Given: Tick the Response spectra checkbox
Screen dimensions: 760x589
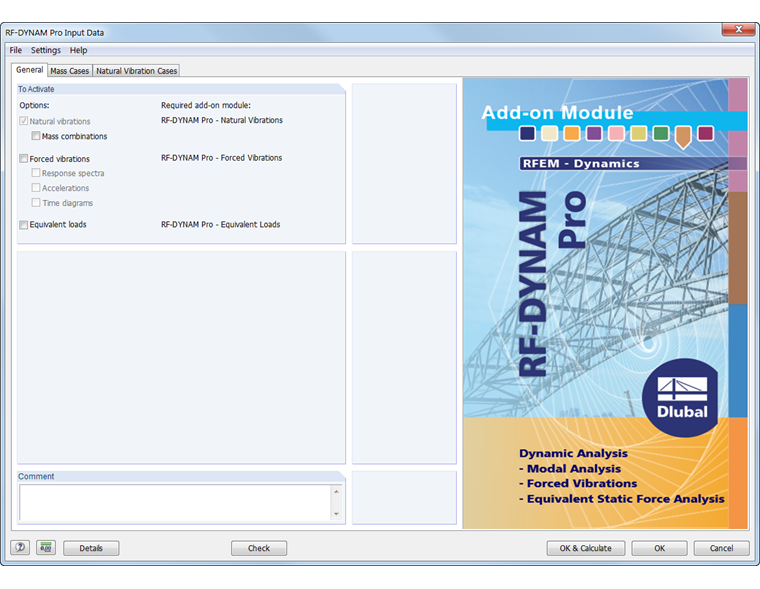Looking at the screenshot, I should [35, 173].
